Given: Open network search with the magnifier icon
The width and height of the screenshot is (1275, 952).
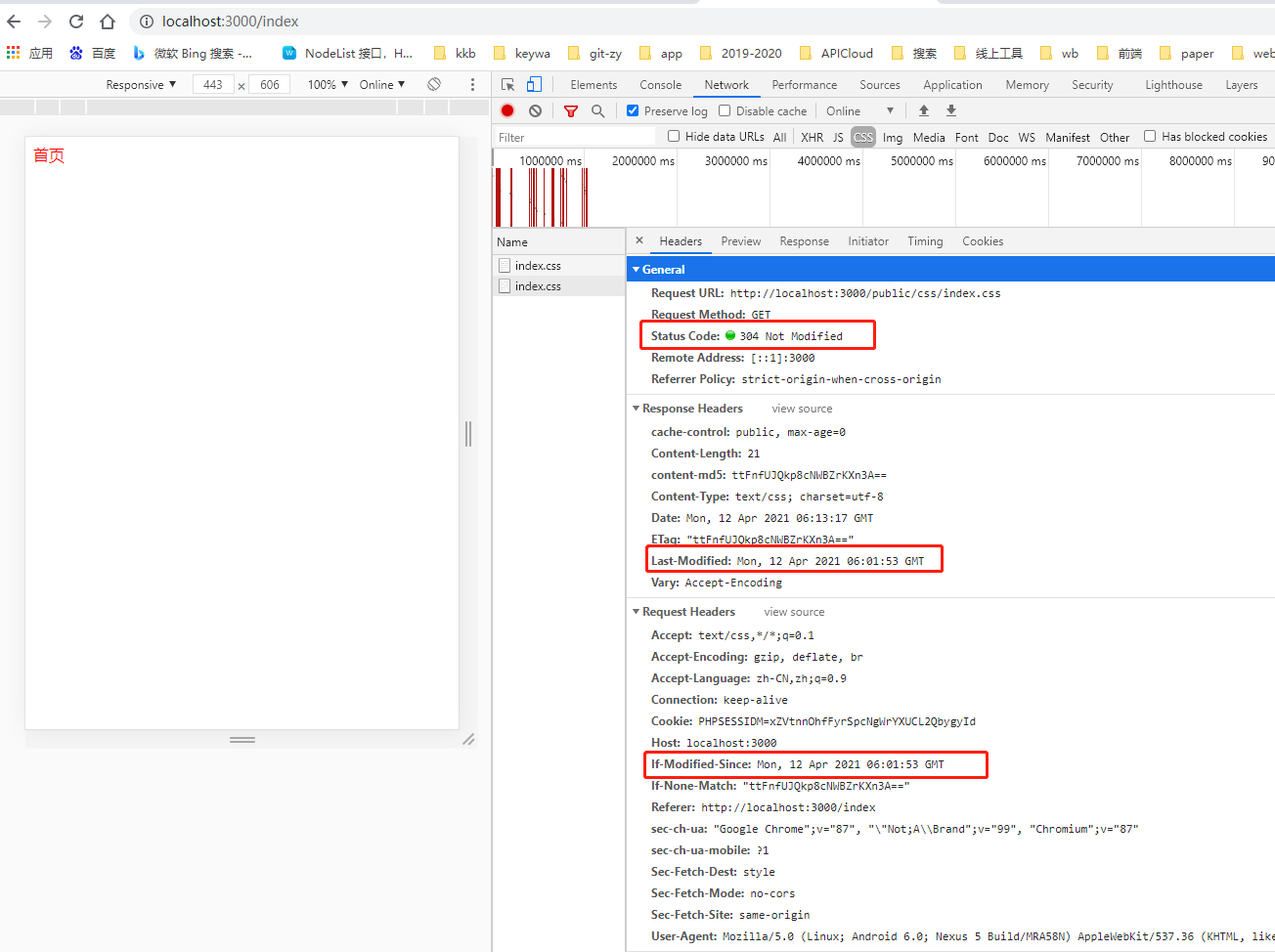Looking at the screenshot, I should [598, 110].
